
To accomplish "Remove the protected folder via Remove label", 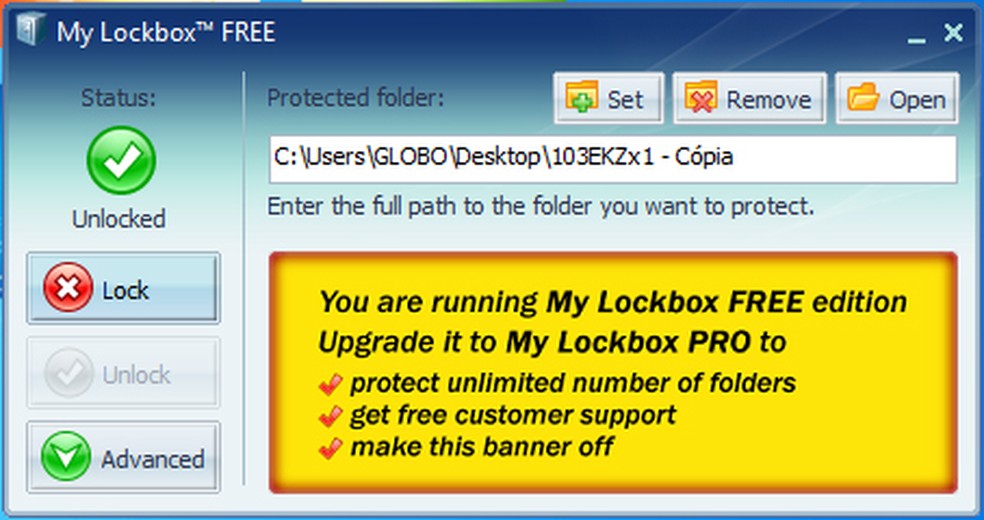I will pos(769,100).
